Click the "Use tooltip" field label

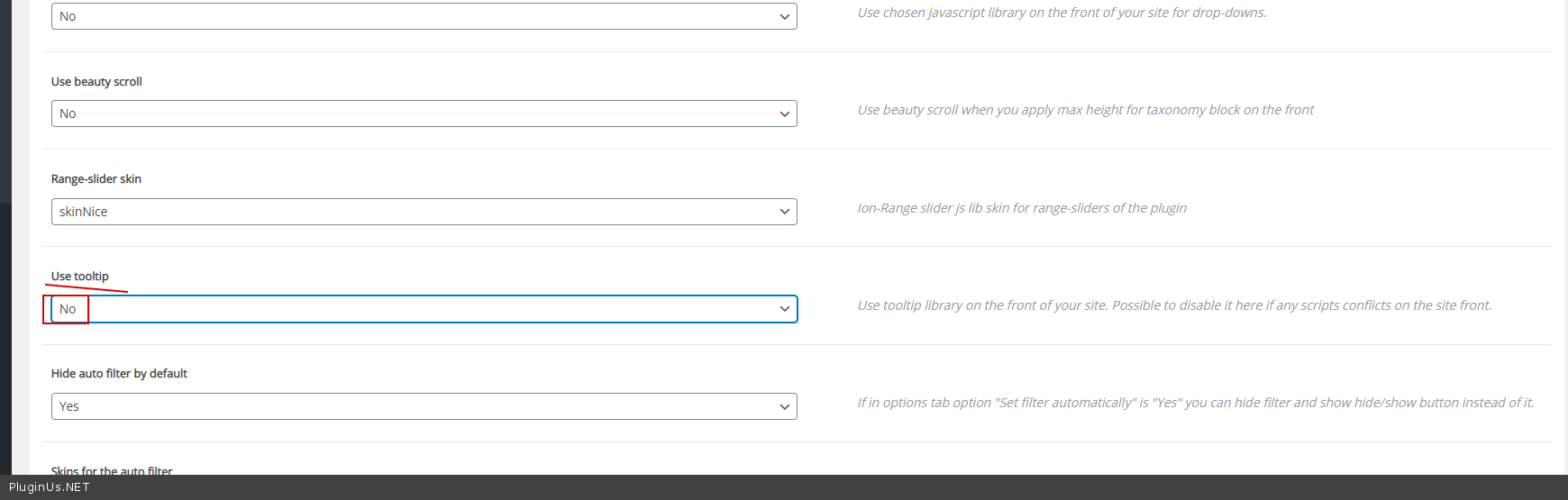click(80, 277)
